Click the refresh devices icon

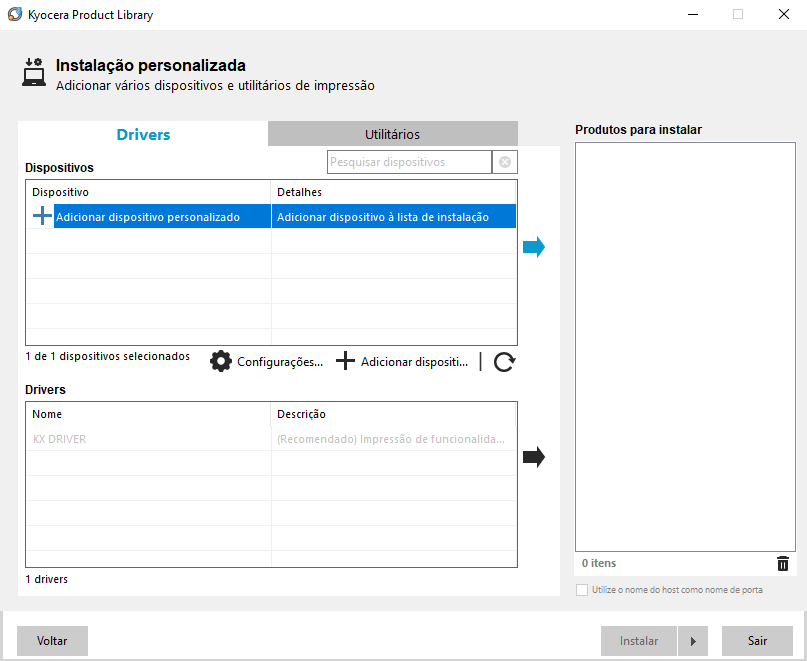click(x=504, y=362)
